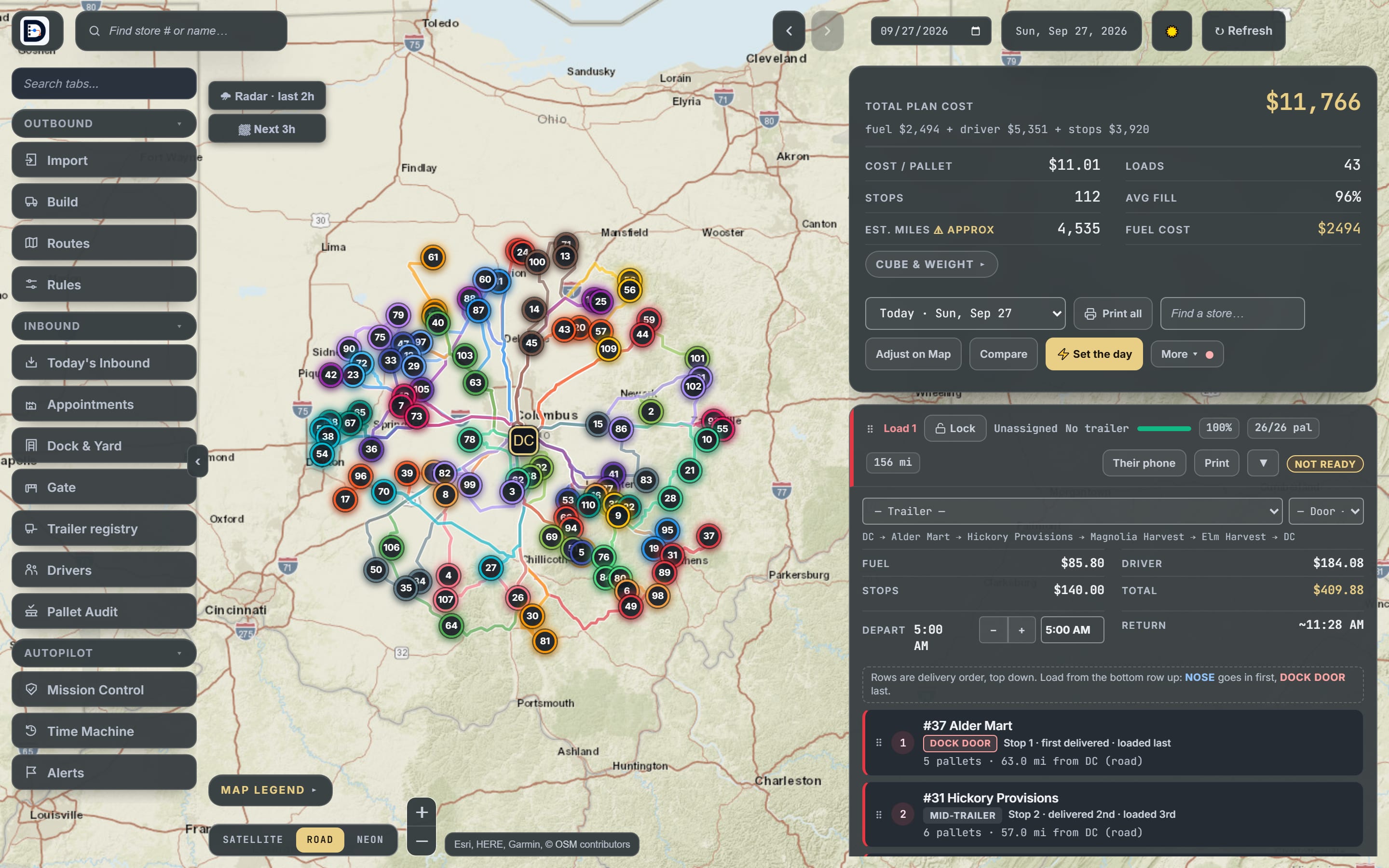Expand the Map Legend
The width and height of the screenshot is (1389, 868).
(270, 790)
